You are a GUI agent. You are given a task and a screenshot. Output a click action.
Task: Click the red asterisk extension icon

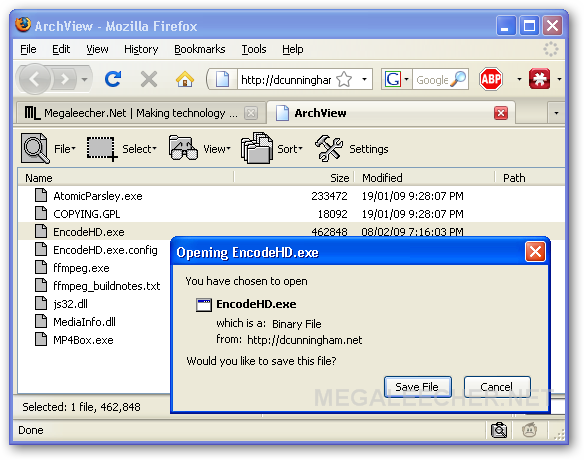pyautogui.click(x=539, y=79)
